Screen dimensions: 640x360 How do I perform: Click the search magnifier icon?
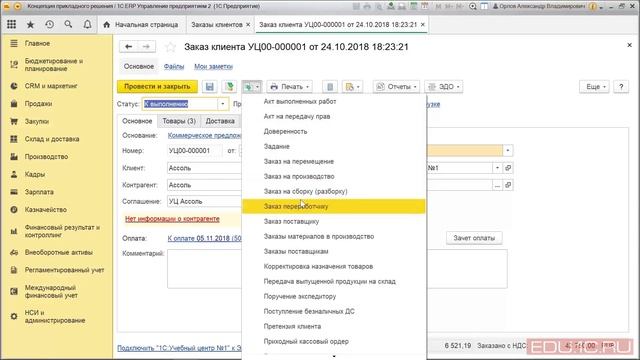point(68,24)
